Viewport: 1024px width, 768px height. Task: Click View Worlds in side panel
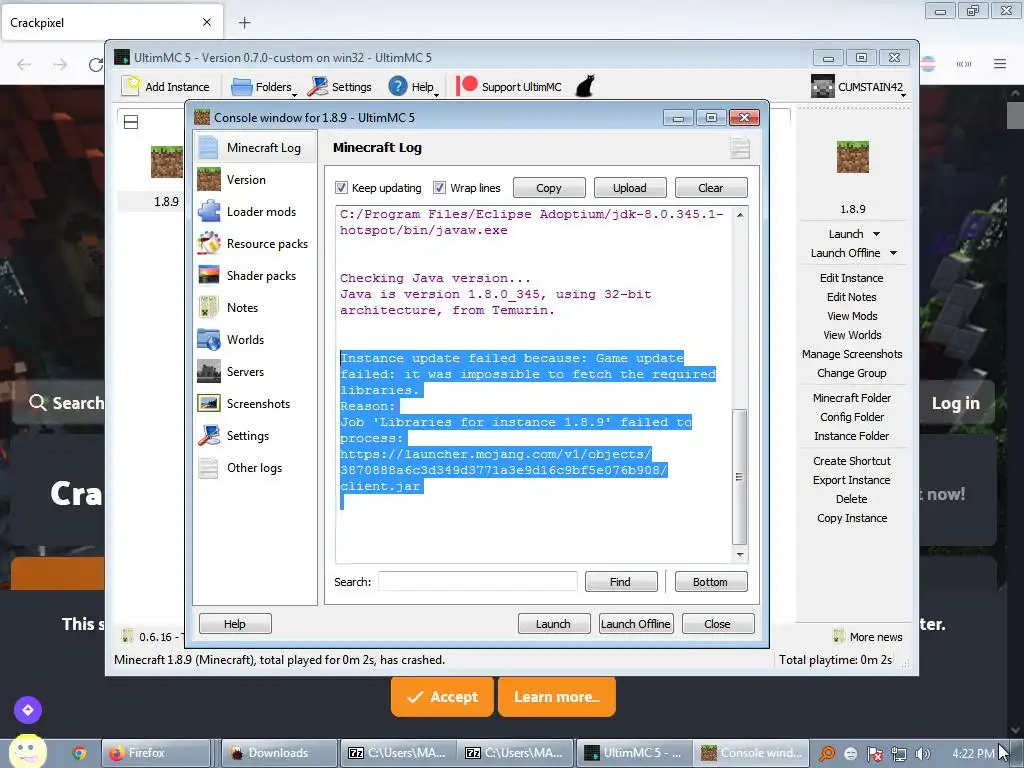pyautogui.click(x=852, y=334)
